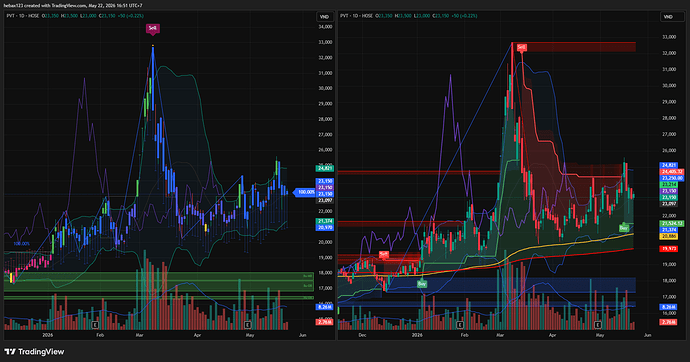Open the earnings E marker near May on left chart
690x362 pixels.
[x=248, y=325]
